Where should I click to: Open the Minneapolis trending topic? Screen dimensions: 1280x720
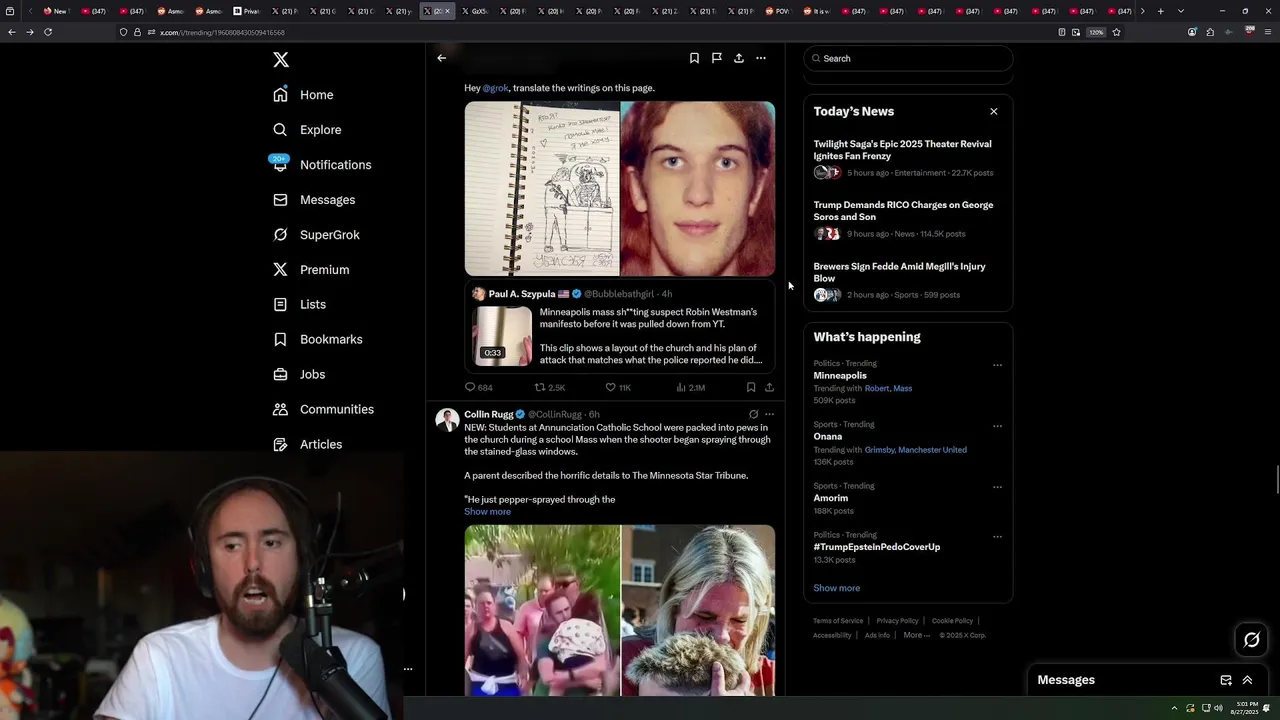pos(840,376)
